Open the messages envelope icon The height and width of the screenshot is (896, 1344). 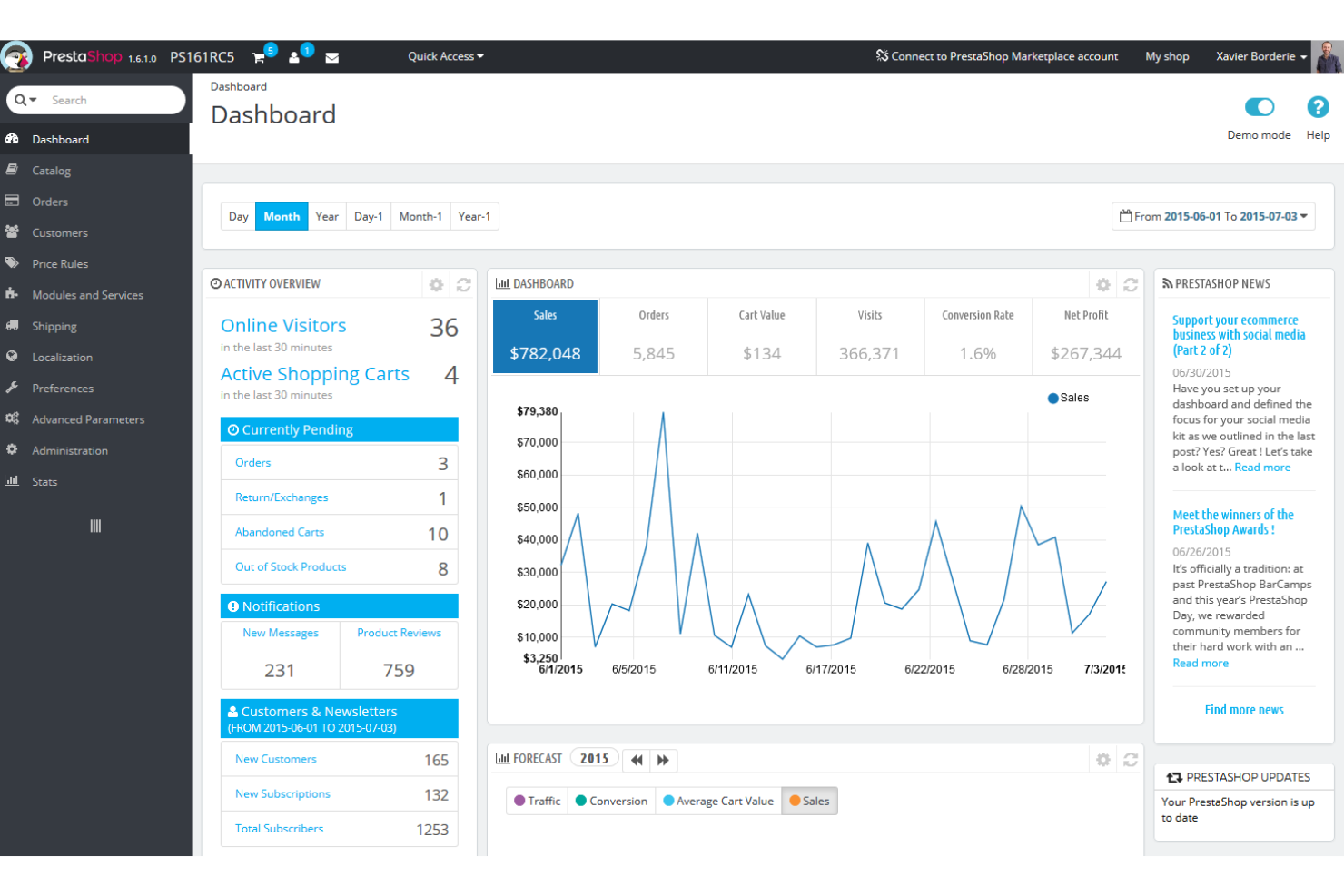pyautogui.click(x=331, y=56)
